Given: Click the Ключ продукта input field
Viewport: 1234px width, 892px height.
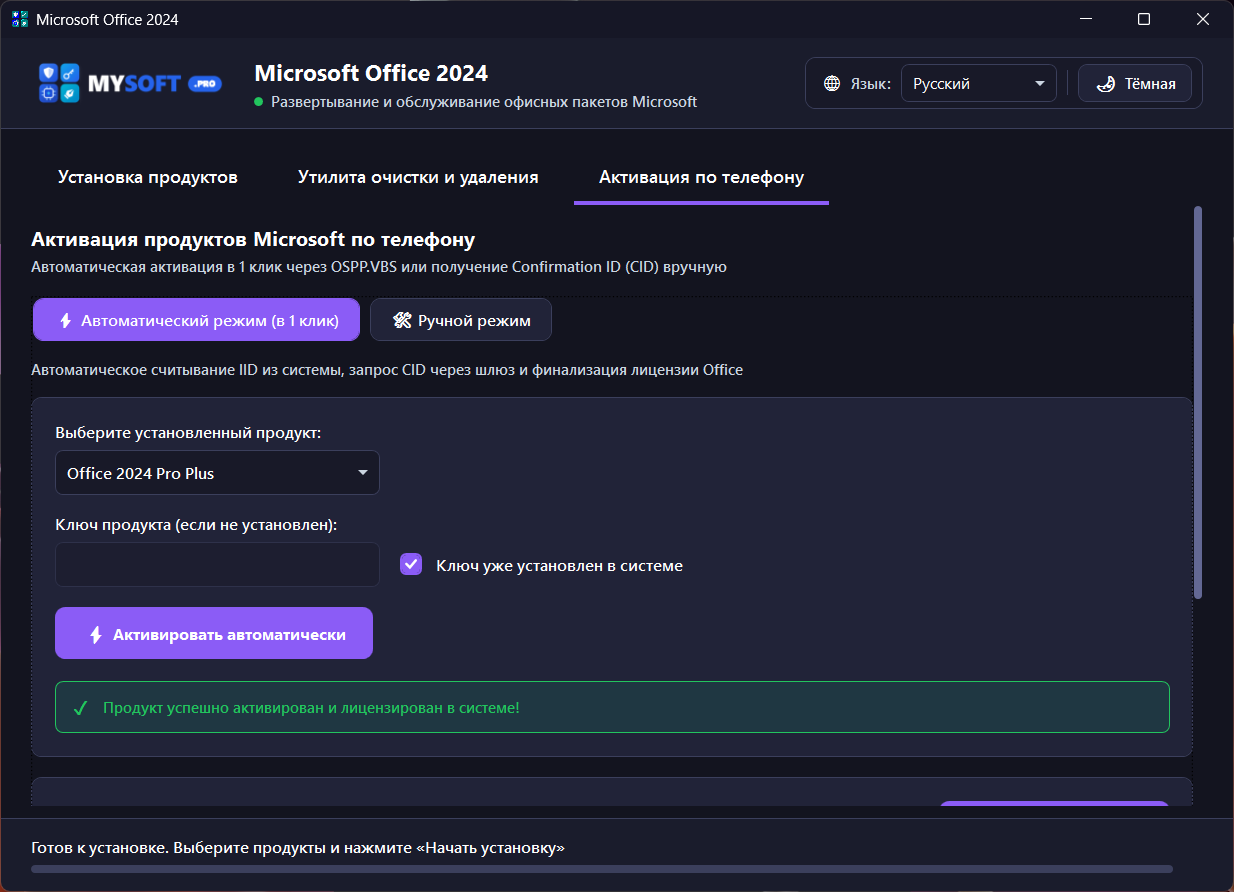Looking at the screenshot, I should pyautogui.click(x=217, y=565).
